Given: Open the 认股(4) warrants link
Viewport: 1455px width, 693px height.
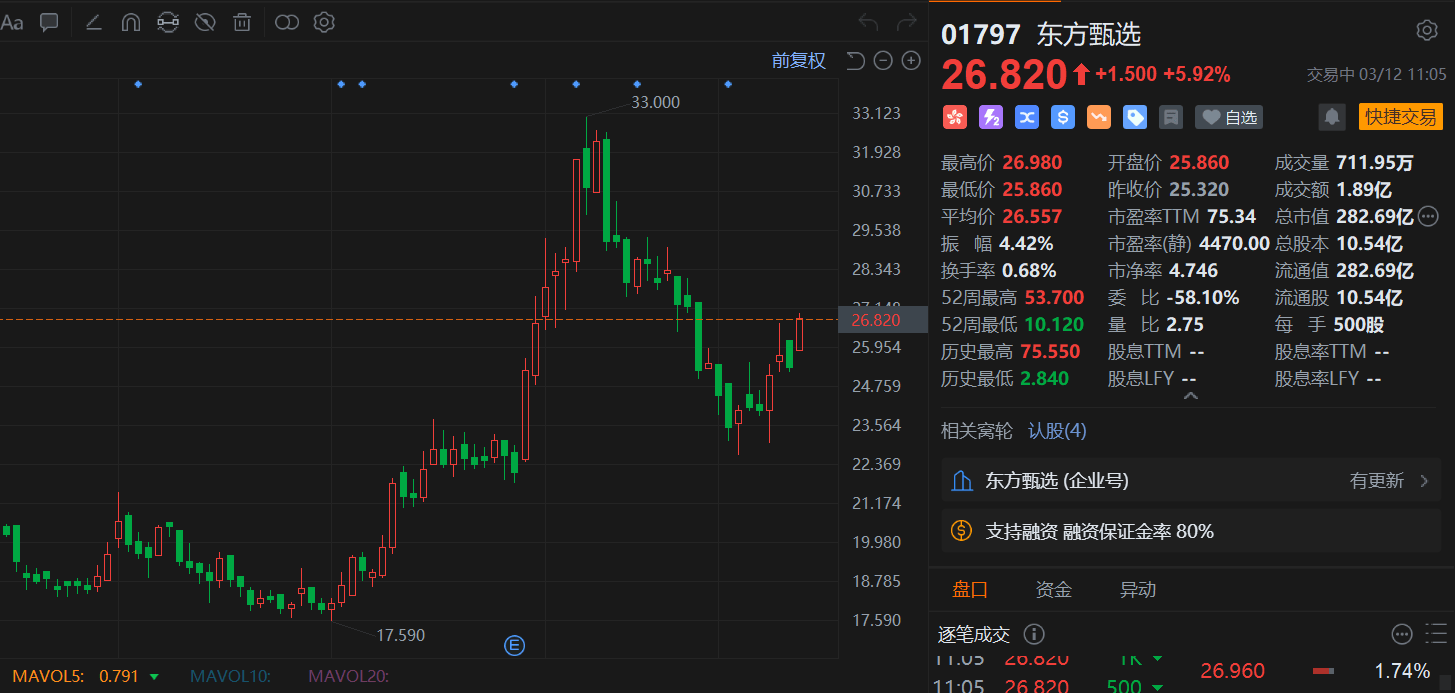Looking at the screenshot, I should (1057, 431).
